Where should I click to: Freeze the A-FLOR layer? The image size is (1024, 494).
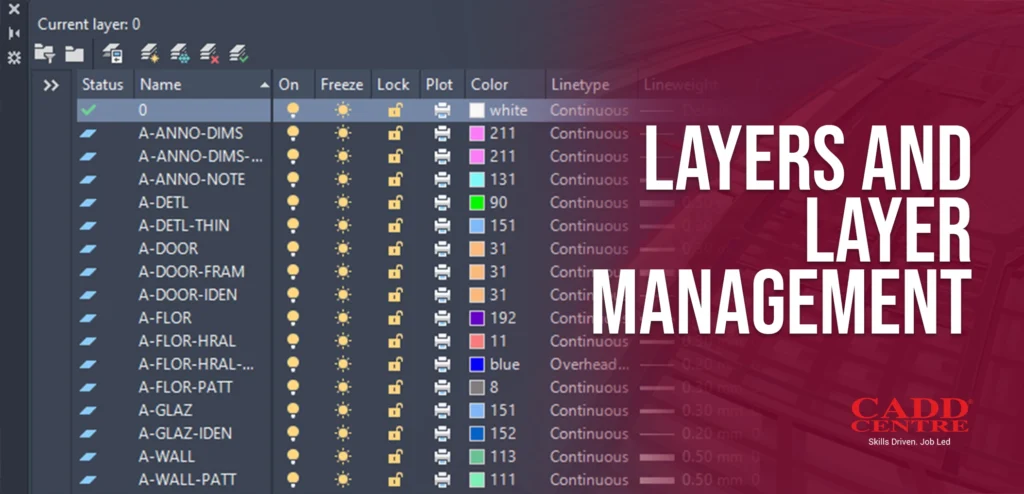(343, 318)
